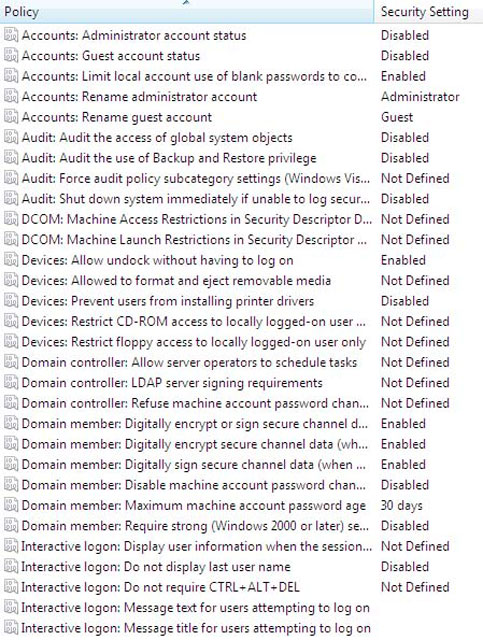Select icon for LDAP server signing requirements
The image size is (483, 640).
pyautogui.click(x=11, y=383)
